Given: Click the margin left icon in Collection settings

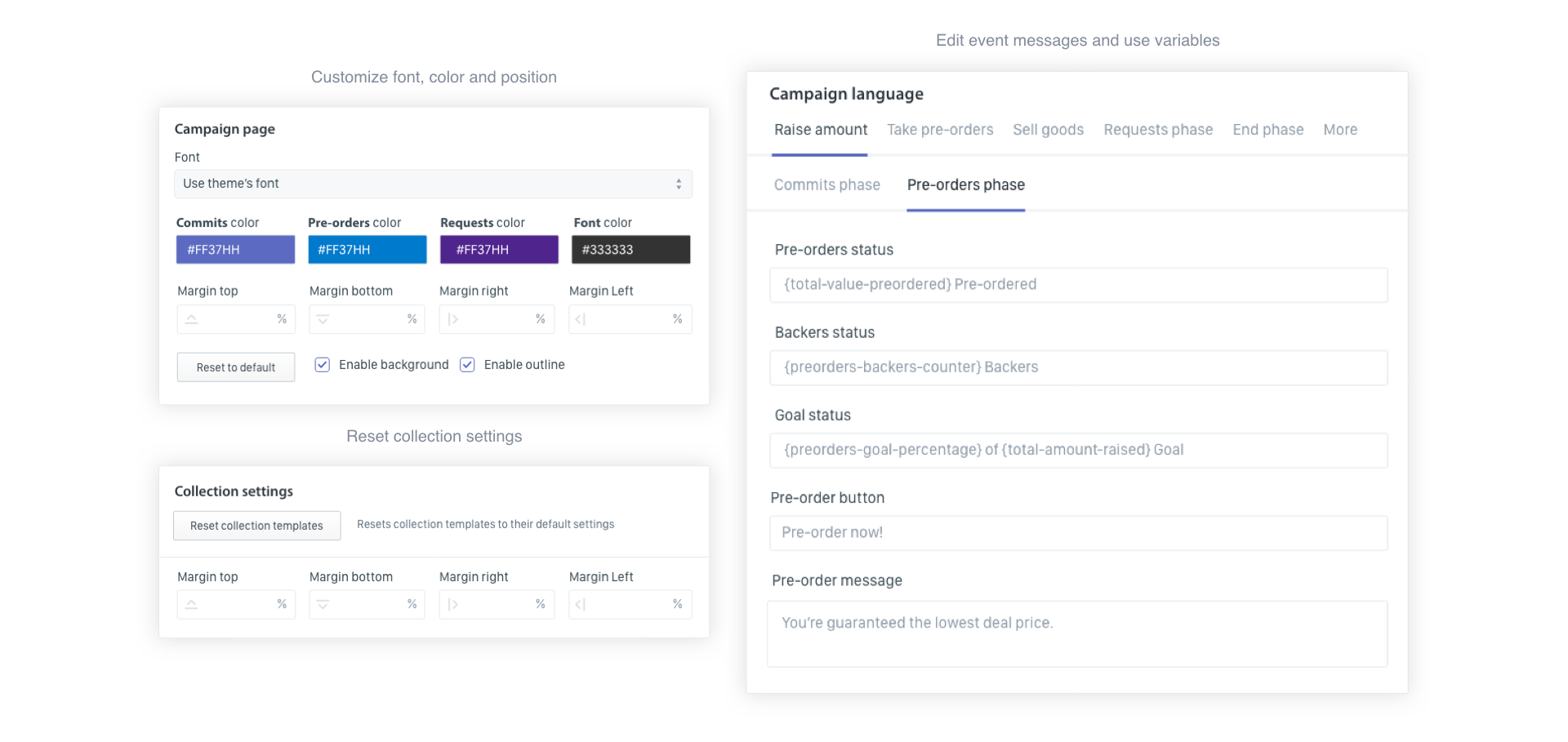Looking at the screenshot, I should pyautogui.click(x=581, y=605).
